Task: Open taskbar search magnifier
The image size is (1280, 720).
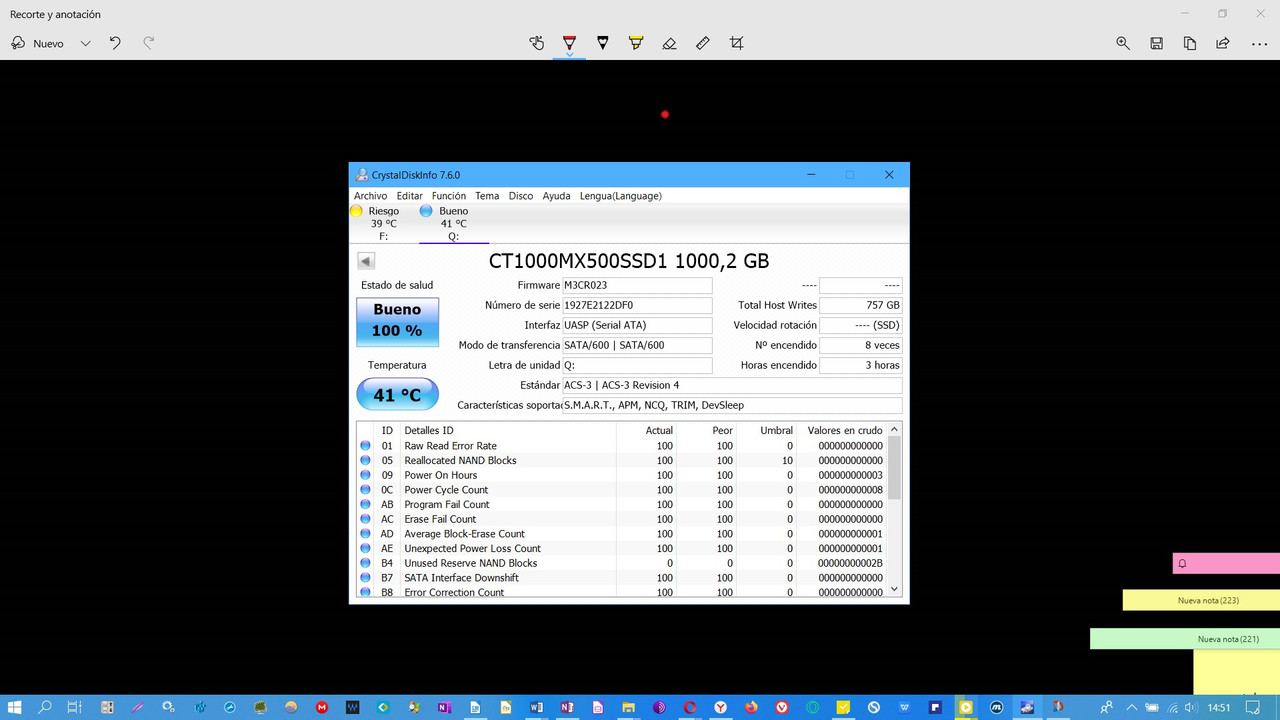Action: 45,707
